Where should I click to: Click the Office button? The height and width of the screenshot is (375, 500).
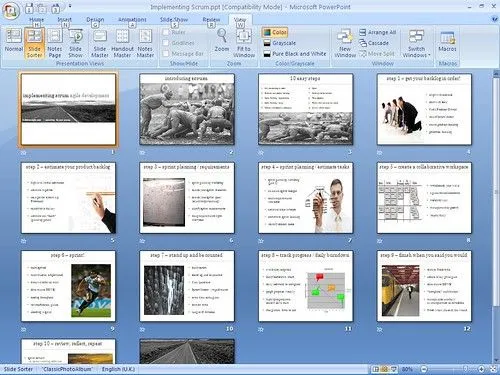tap(11, 10)
